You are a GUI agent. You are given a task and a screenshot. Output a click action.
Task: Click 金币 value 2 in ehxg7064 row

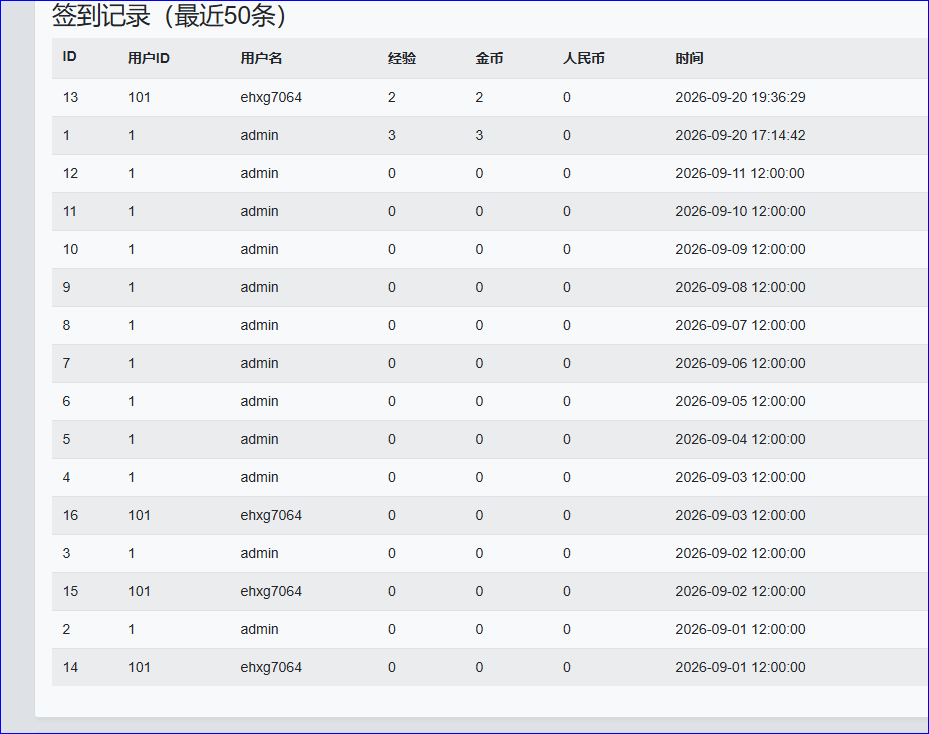479,97
